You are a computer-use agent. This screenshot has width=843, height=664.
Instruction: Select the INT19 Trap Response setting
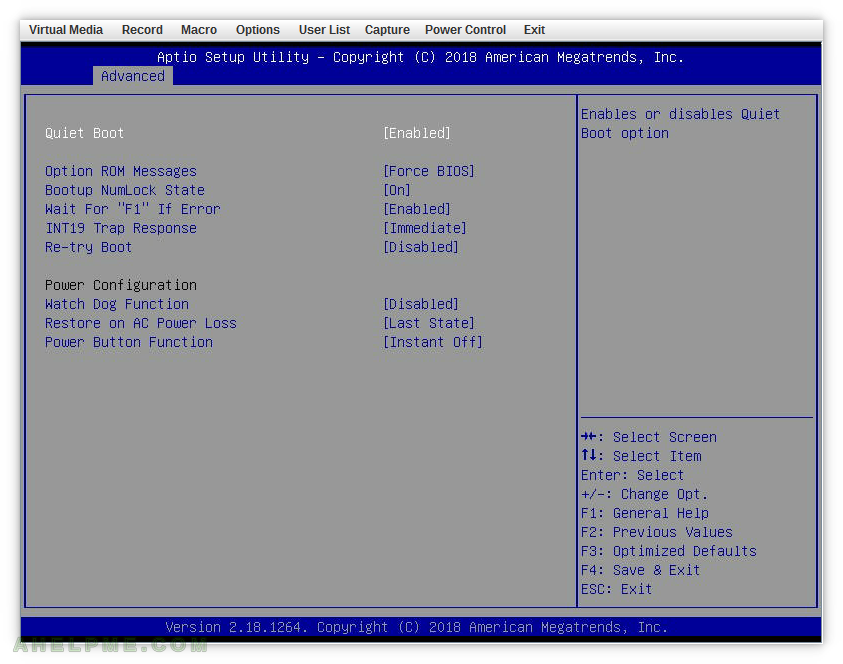(x=120, y=228)
